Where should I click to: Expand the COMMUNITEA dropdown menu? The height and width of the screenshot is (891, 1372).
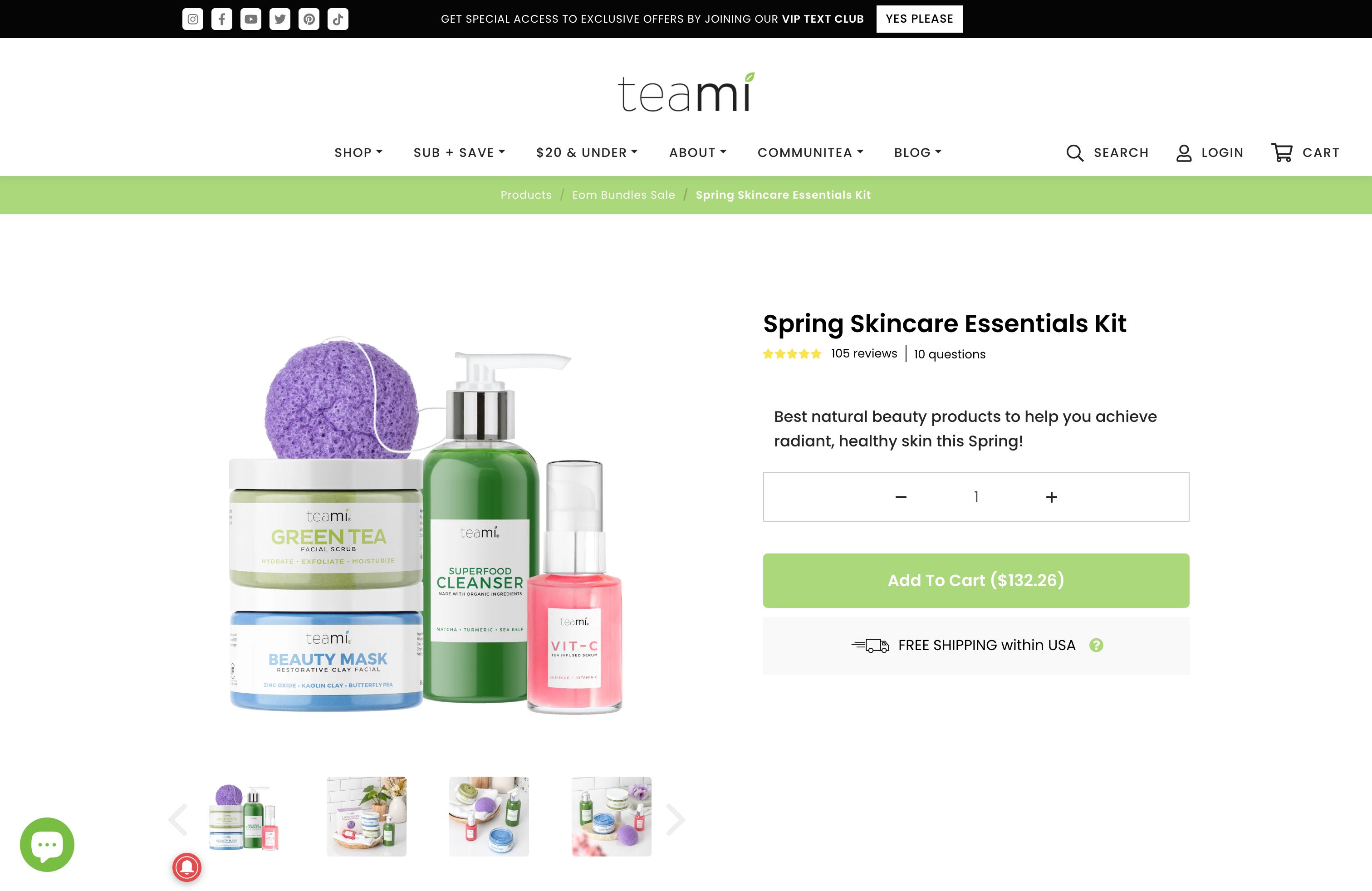(x=810, y=153)
